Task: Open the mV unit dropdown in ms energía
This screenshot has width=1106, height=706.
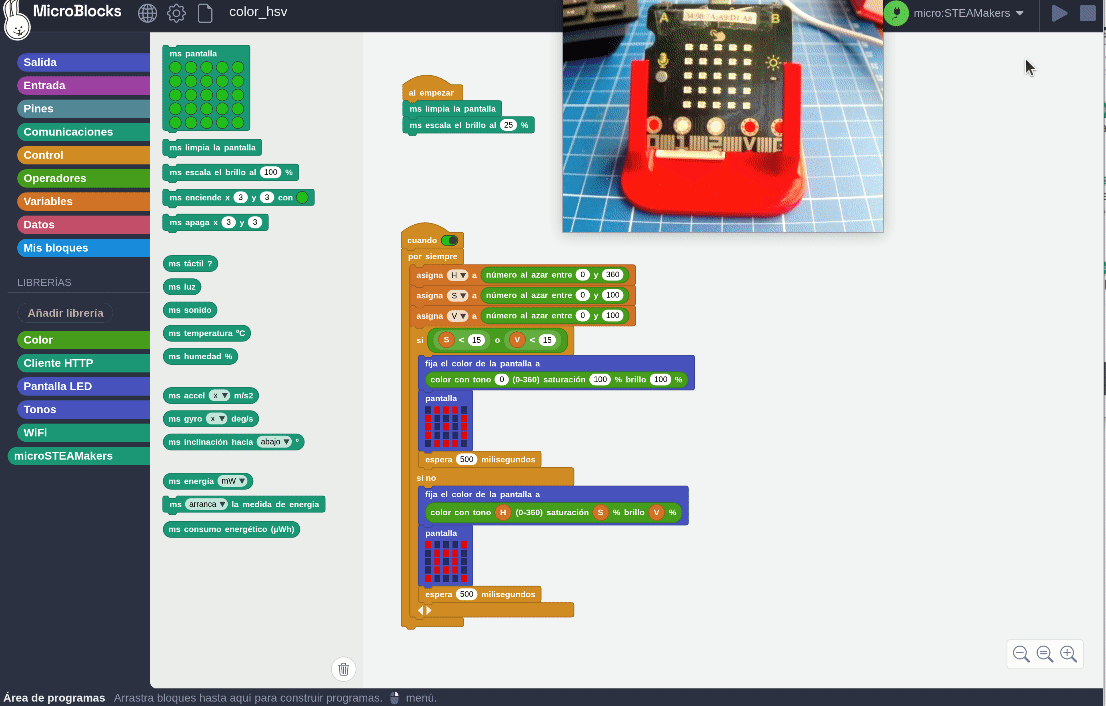Action: pyautogui.click(x=232, y=481)
